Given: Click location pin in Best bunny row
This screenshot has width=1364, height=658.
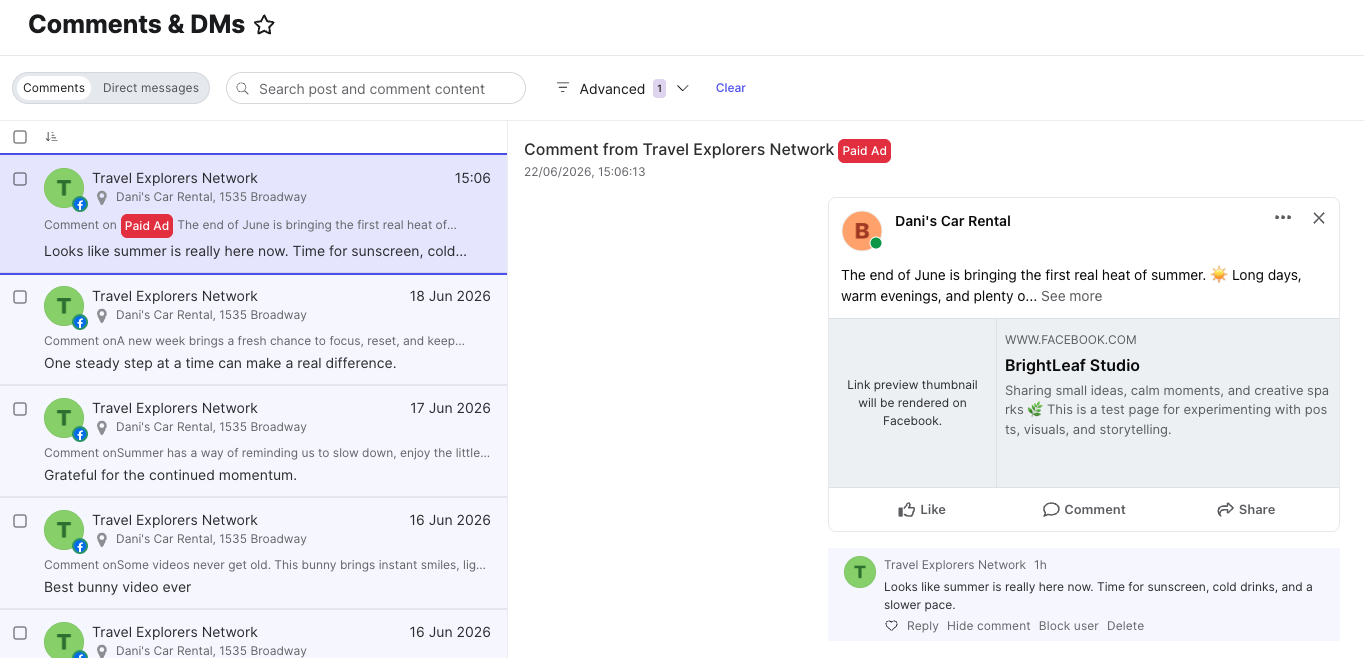Looking at the screenshot, I should 101,540.
